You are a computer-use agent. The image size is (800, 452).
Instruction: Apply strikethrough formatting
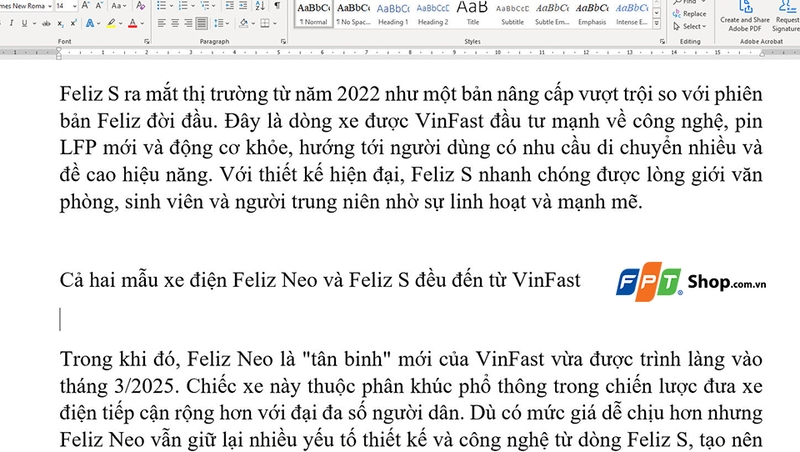coord(46,23)
